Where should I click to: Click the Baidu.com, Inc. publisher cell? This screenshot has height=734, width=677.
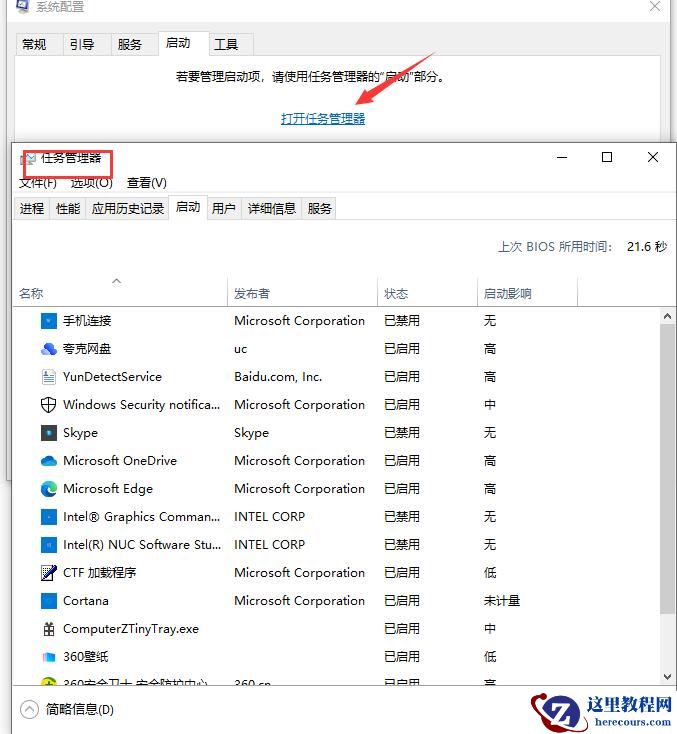[278, 377]
